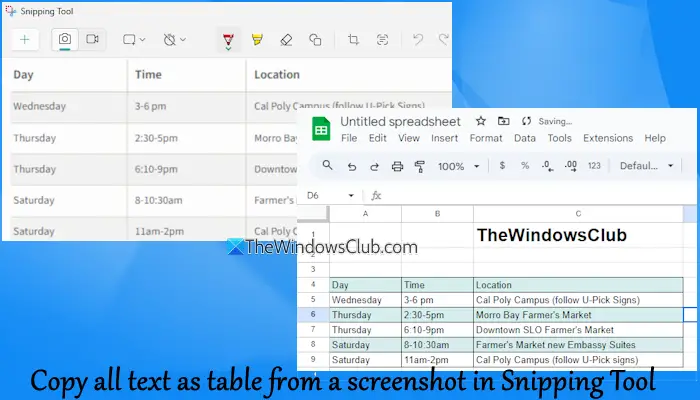This screenshot has width=700, height=400.
Task: Click the Location header cell in Sheets
Action: pos(578,285)
